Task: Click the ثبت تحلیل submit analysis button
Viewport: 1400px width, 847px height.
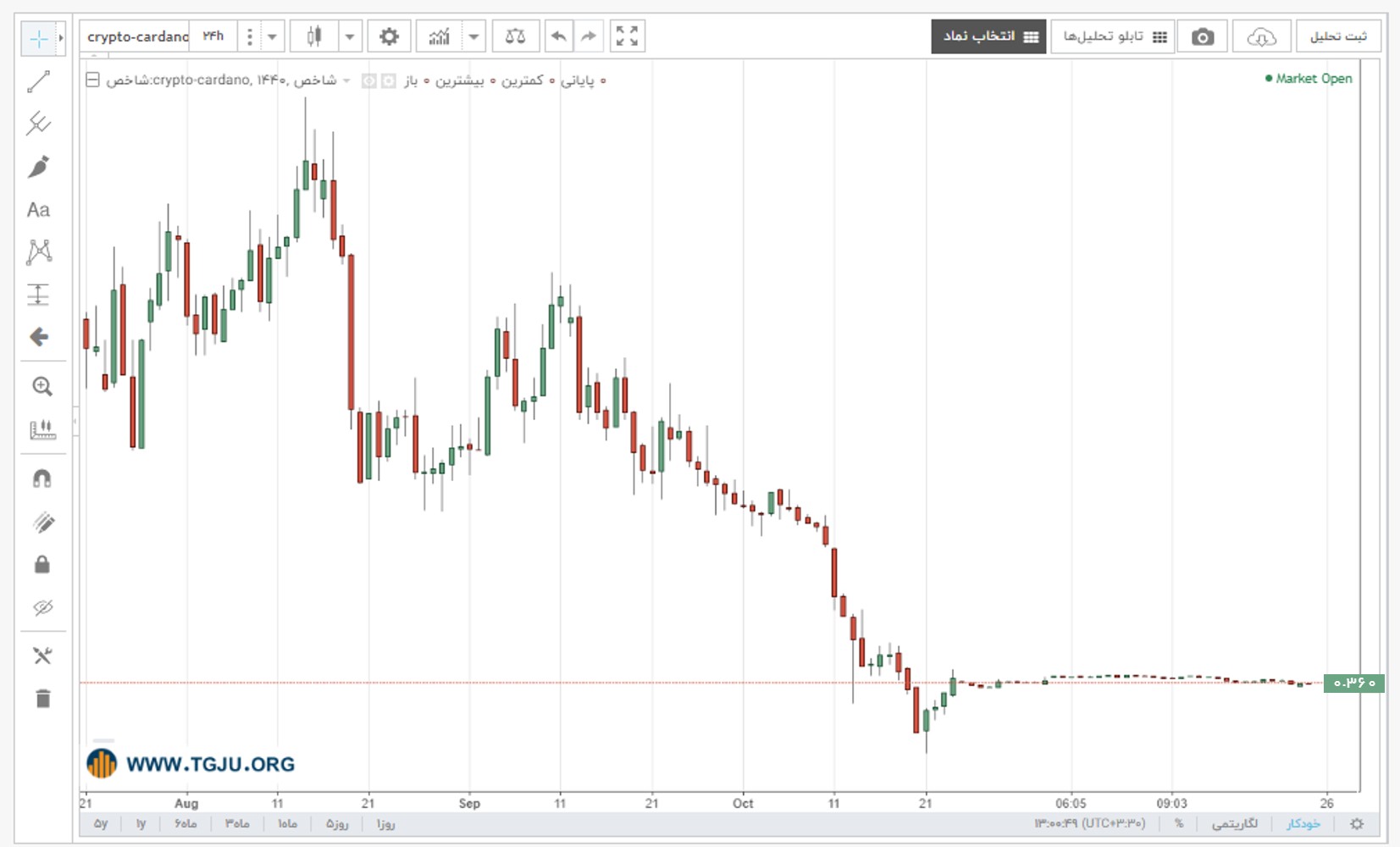Action: pyautogui.click(x=1338, y=36)
